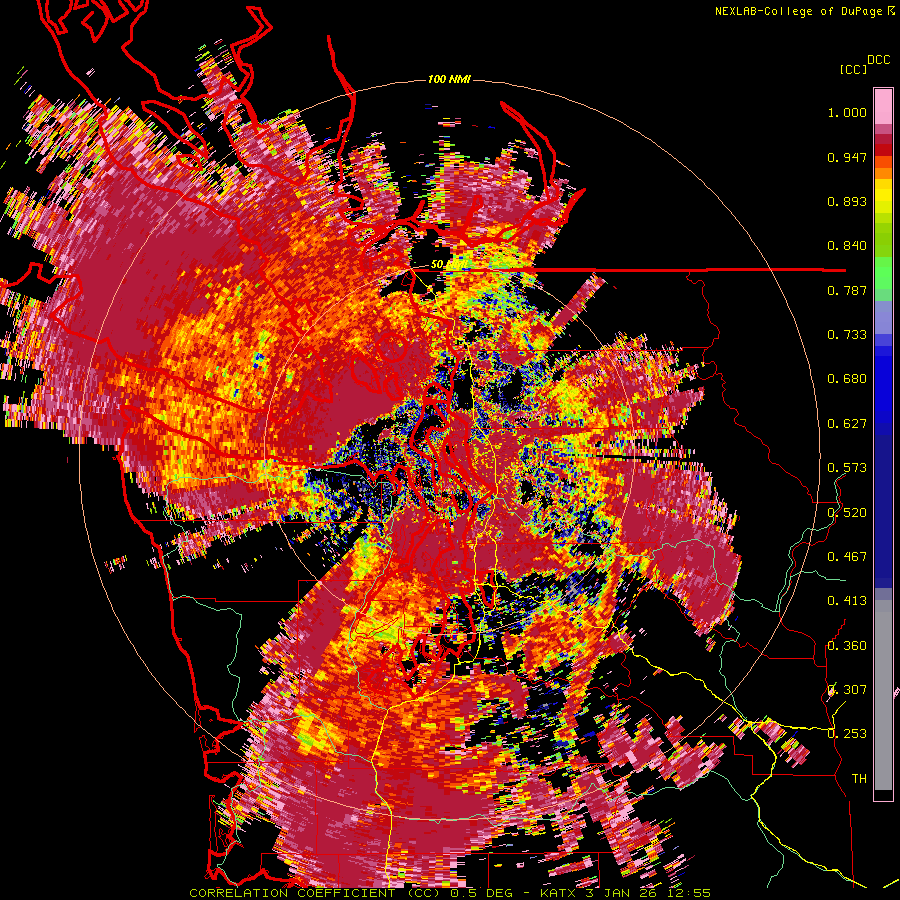Click the NEXLAB-College of DuPage header text
Viewport: 900px width, 900px height.
pos(798,11)
